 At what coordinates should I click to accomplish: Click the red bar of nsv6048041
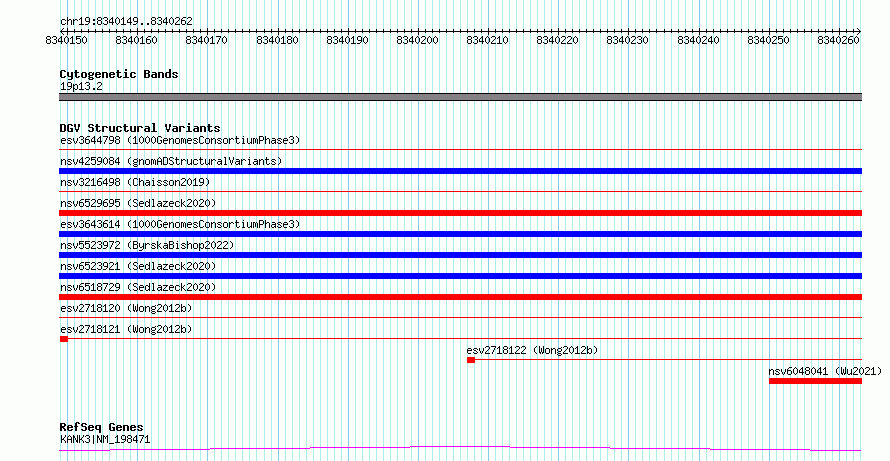[816, 381]
